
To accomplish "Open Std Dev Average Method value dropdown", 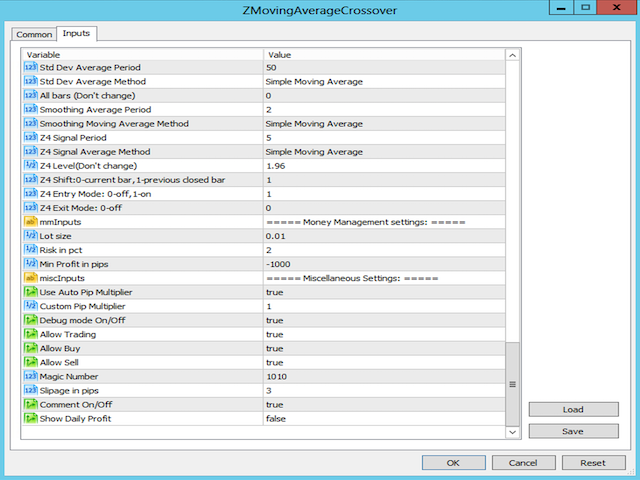I will tap(384, 81).
